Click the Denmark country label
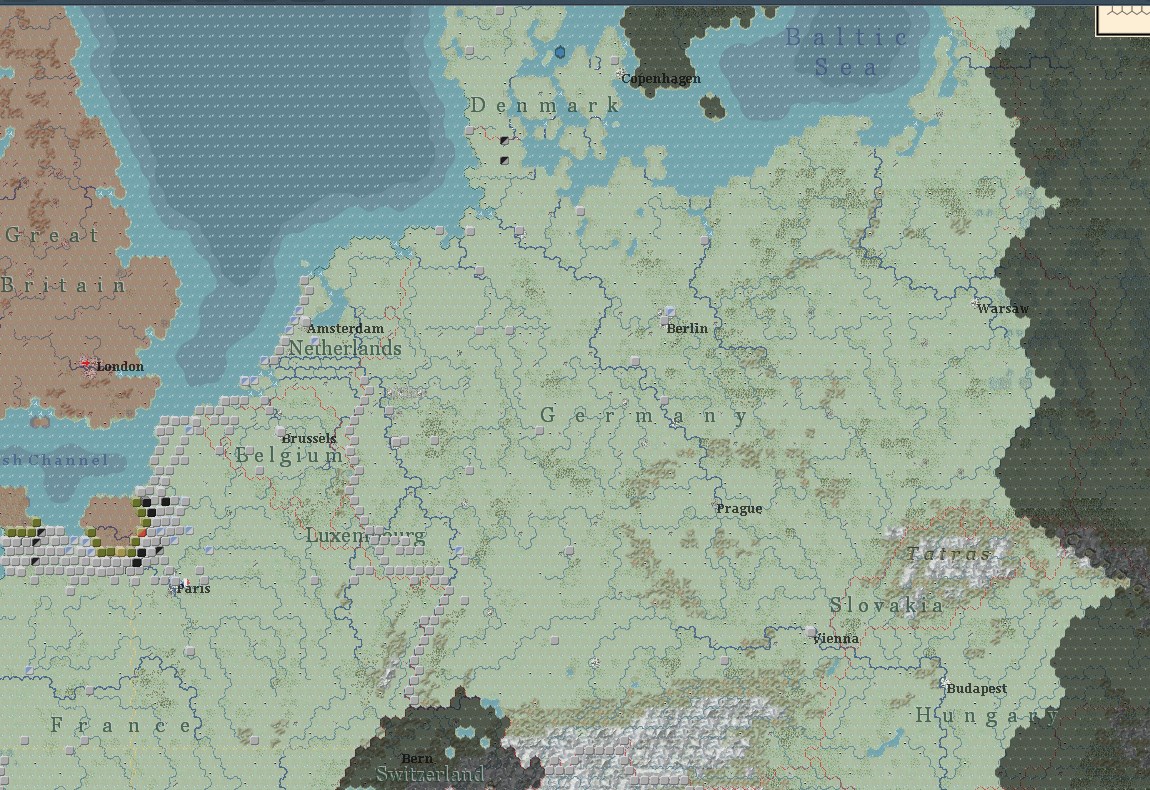This screenshot has width=1150, height=790. (545, 106)
